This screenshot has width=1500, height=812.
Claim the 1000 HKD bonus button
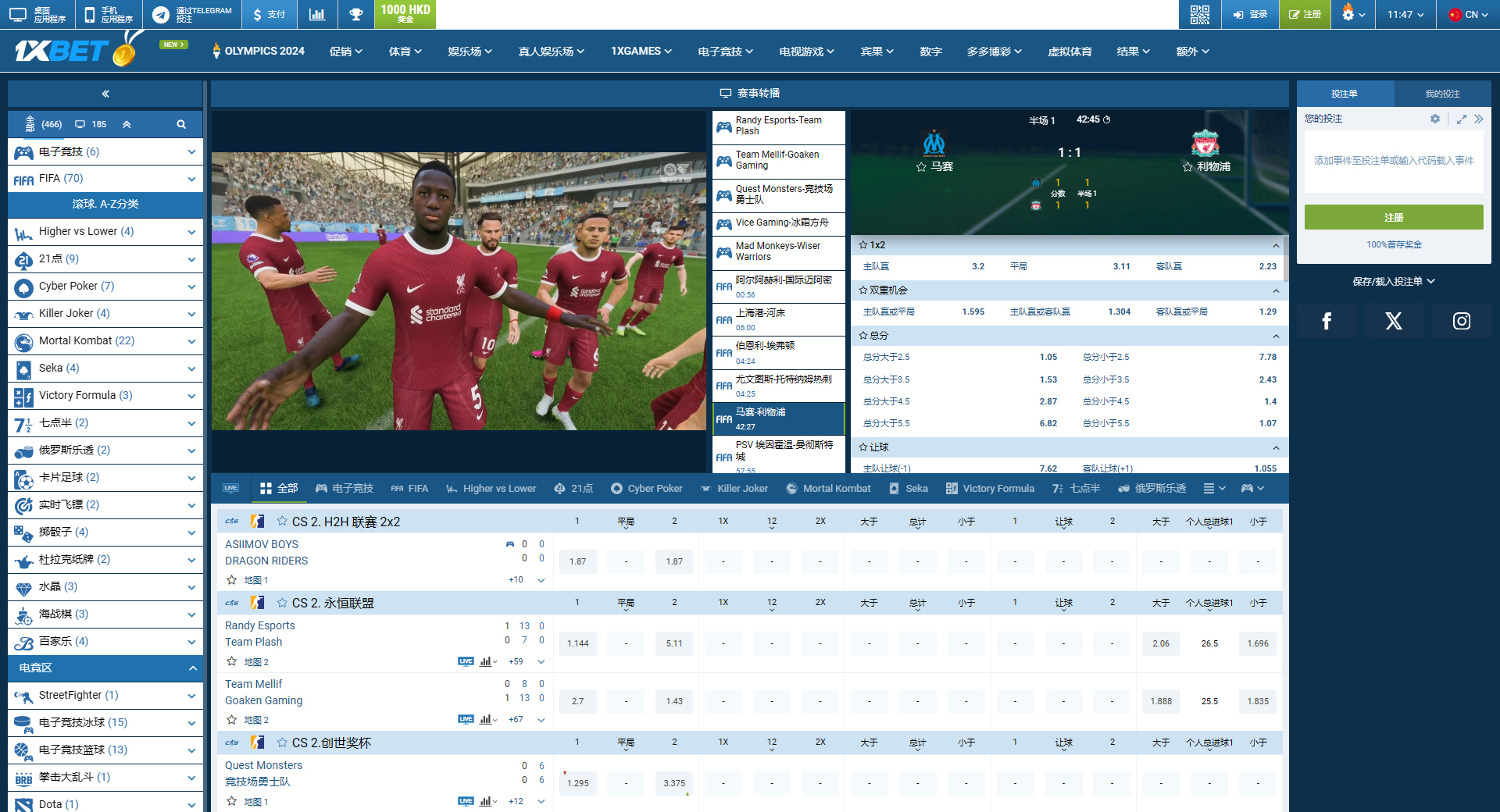(x=405, y=14)
